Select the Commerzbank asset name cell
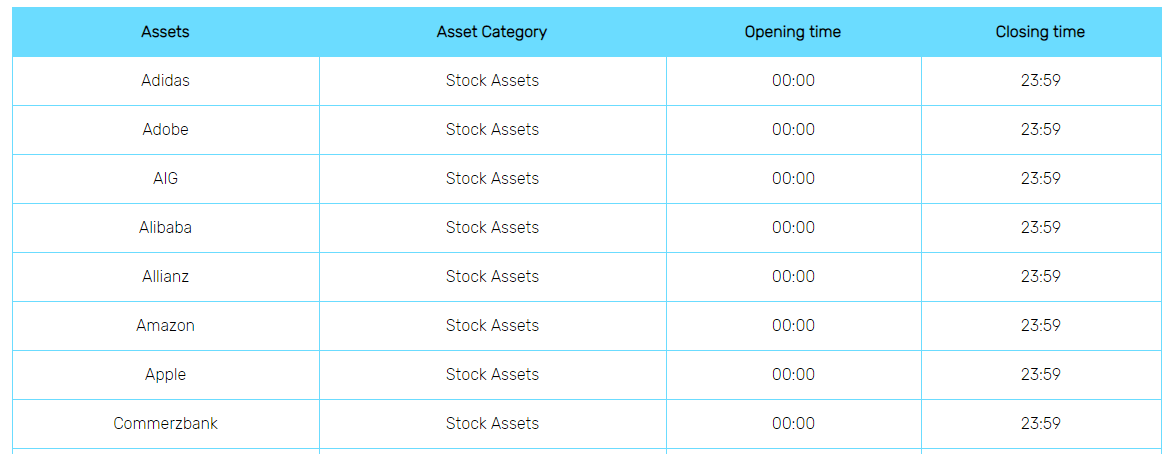The image size is (1174, 454). (x=165, y=424)
